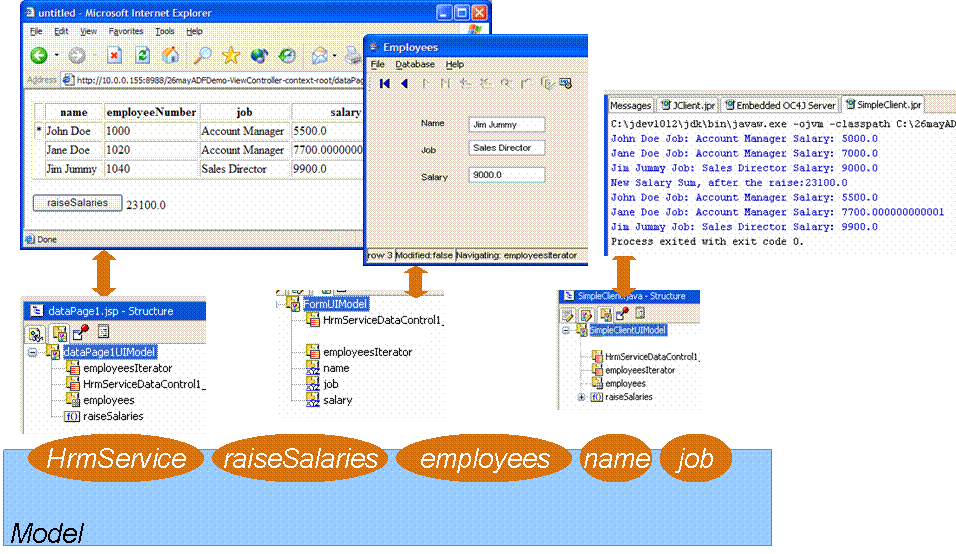Image resolution: width=956 pixels, height=554 pixels.
Task: Open the Favorites menu in Internet Explorer
Action: [125, 31]
